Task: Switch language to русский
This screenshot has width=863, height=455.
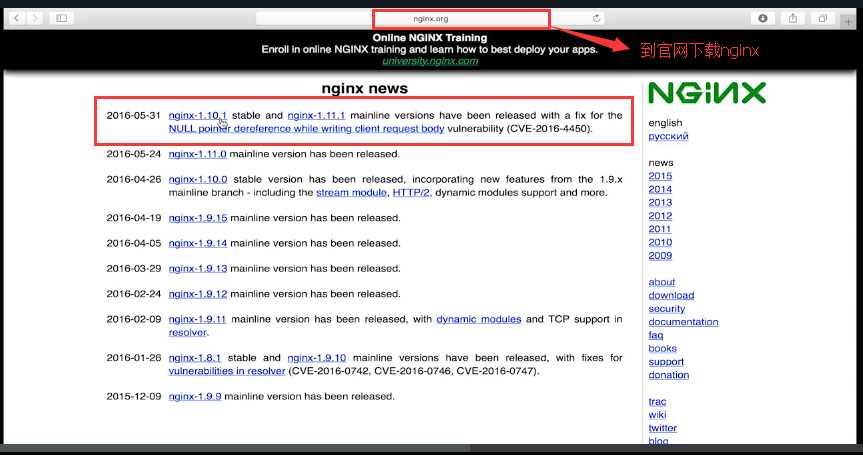Action: point(668,136)
